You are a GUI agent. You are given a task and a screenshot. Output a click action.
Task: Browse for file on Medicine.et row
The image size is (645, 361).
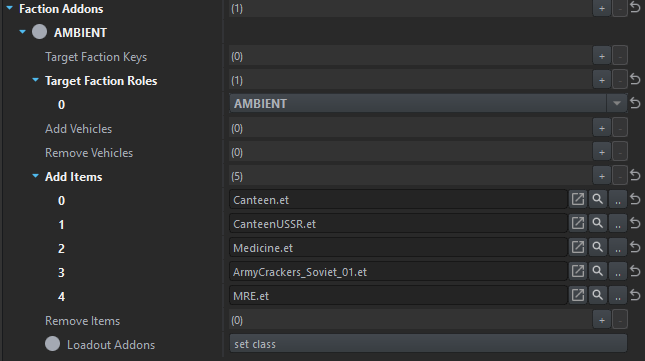tap(618, 247)
